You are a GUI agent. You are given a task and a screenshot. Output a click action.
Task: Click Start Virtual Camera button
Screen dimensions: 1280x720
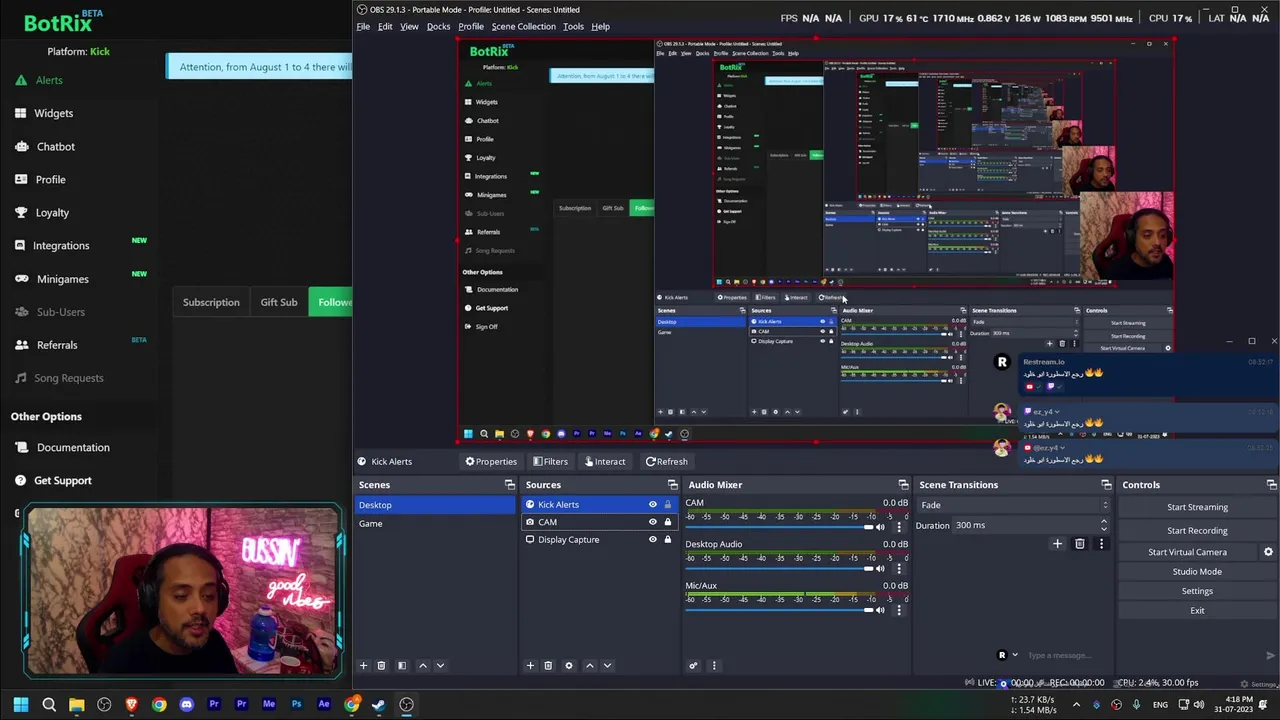click(x=1187, y=552)
